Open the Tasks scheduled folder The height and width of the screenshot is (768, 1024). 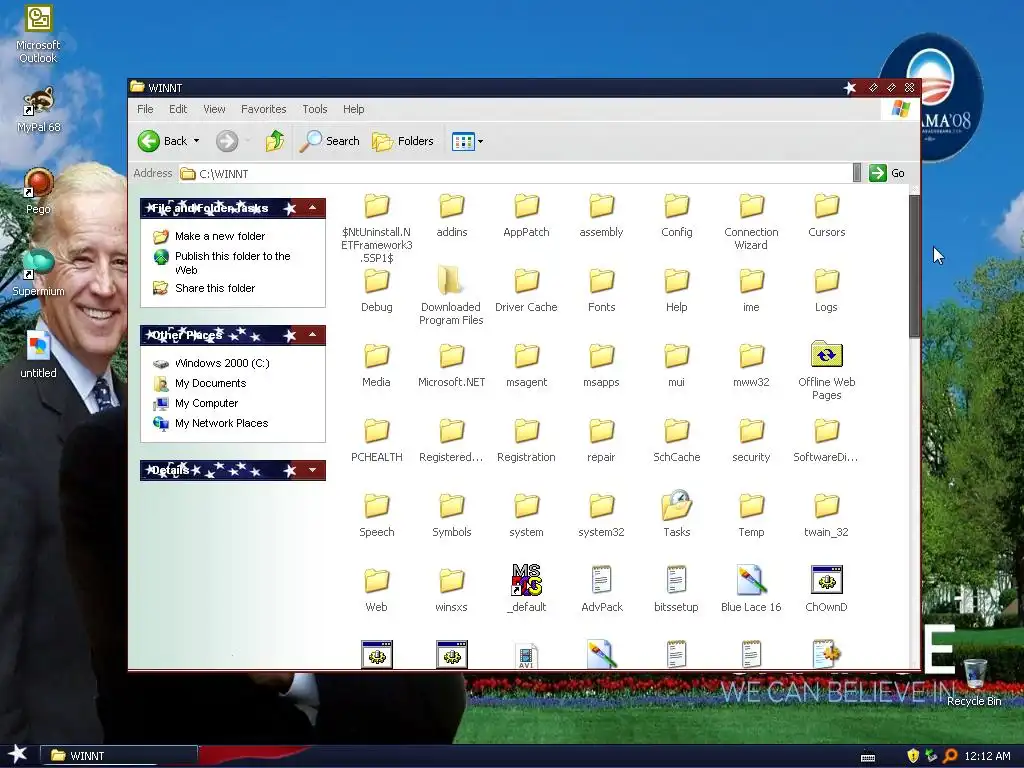(x=677, y=514)
